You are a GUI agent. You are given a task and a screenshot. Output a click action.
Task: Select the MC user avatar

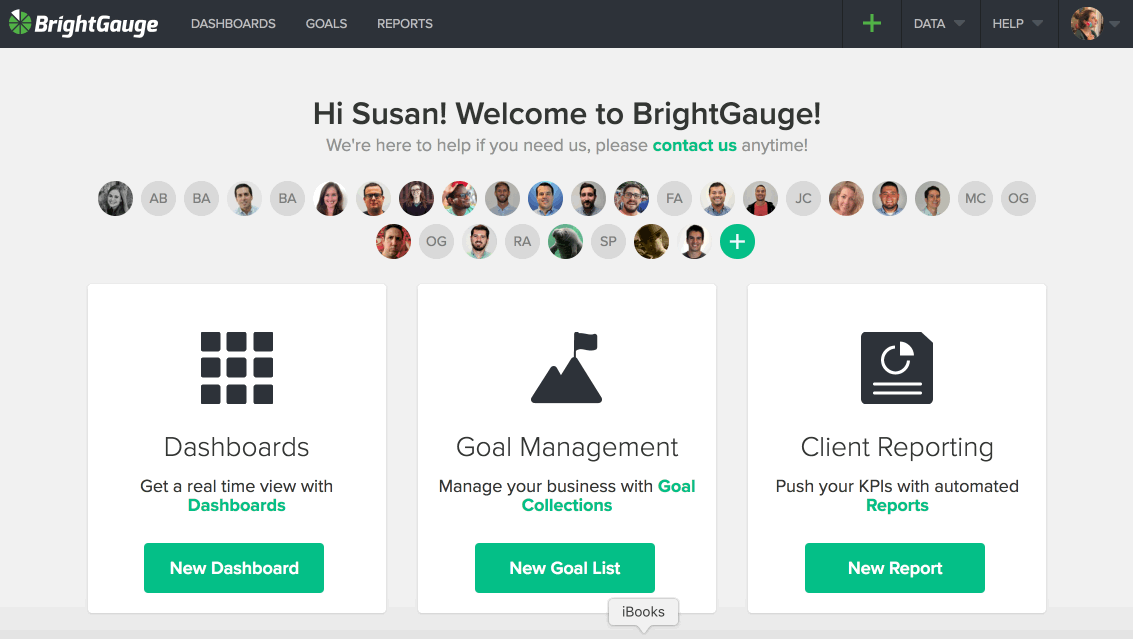pyautogui.click(x=975, y=198)
